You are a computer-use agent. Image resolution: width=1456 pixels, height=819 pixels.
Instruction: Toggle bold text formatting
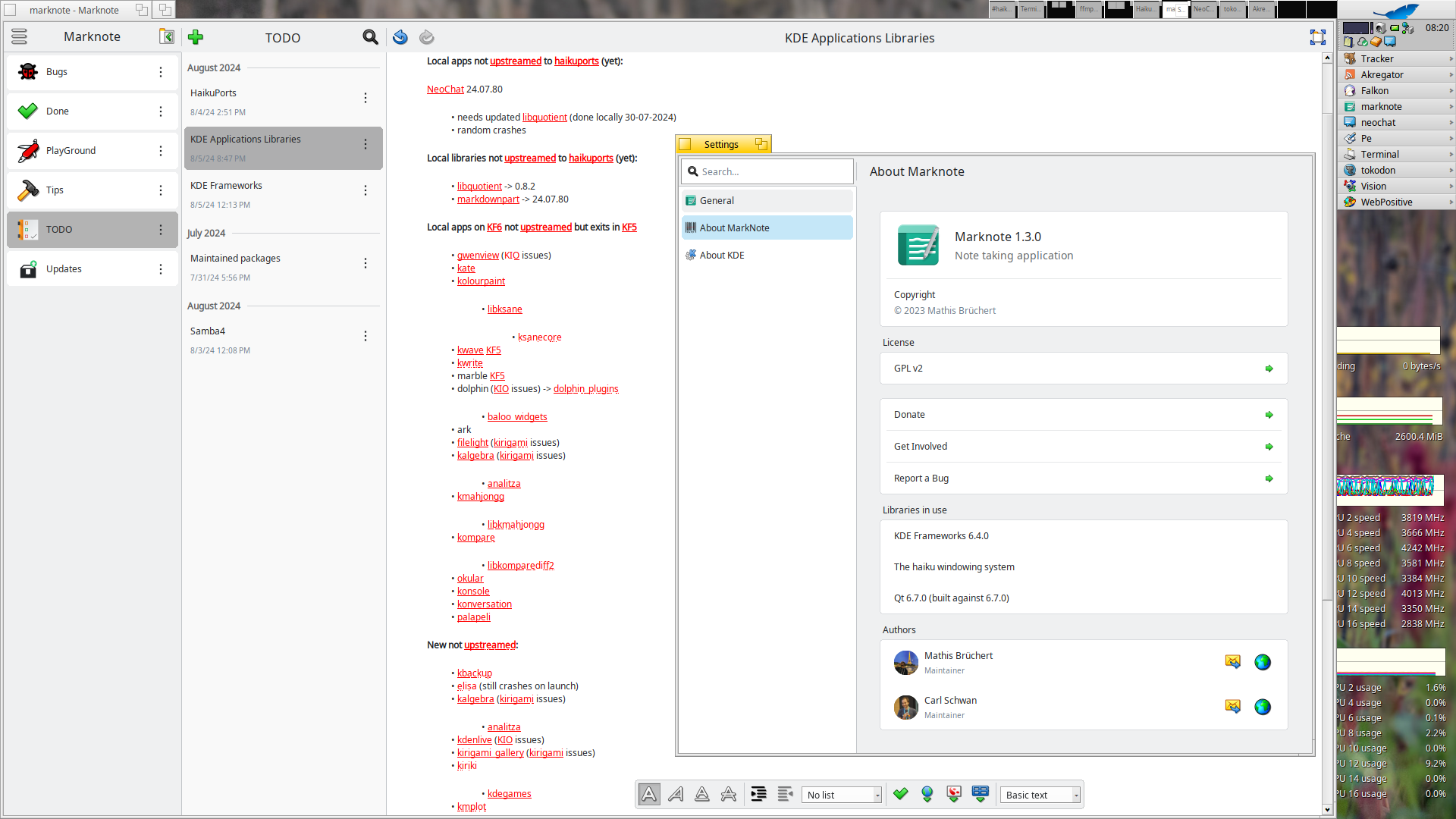tap(649, 794)
